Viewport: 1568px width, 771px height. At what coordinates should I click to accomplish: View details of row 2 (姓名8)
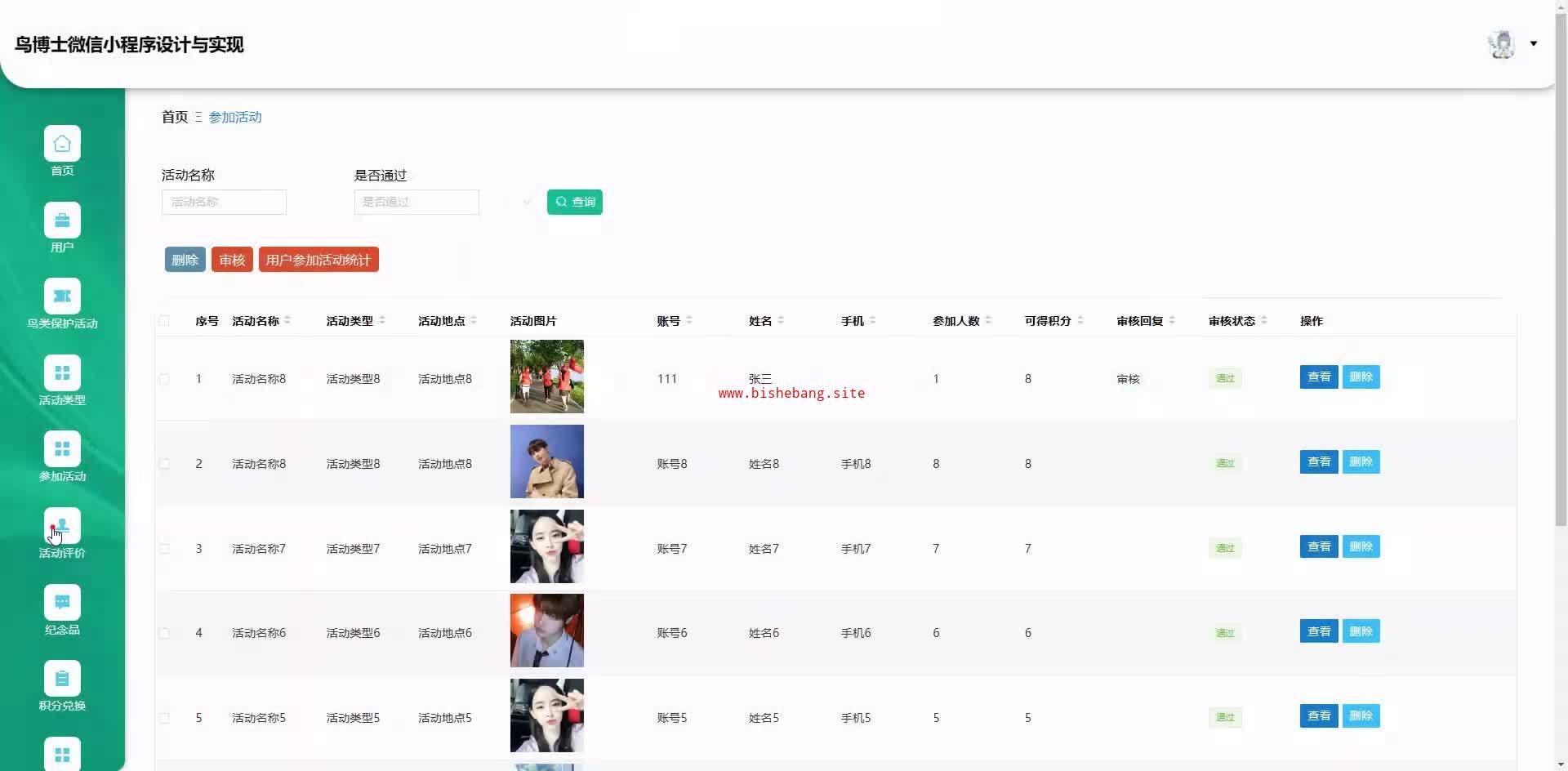coord(1319,461)
